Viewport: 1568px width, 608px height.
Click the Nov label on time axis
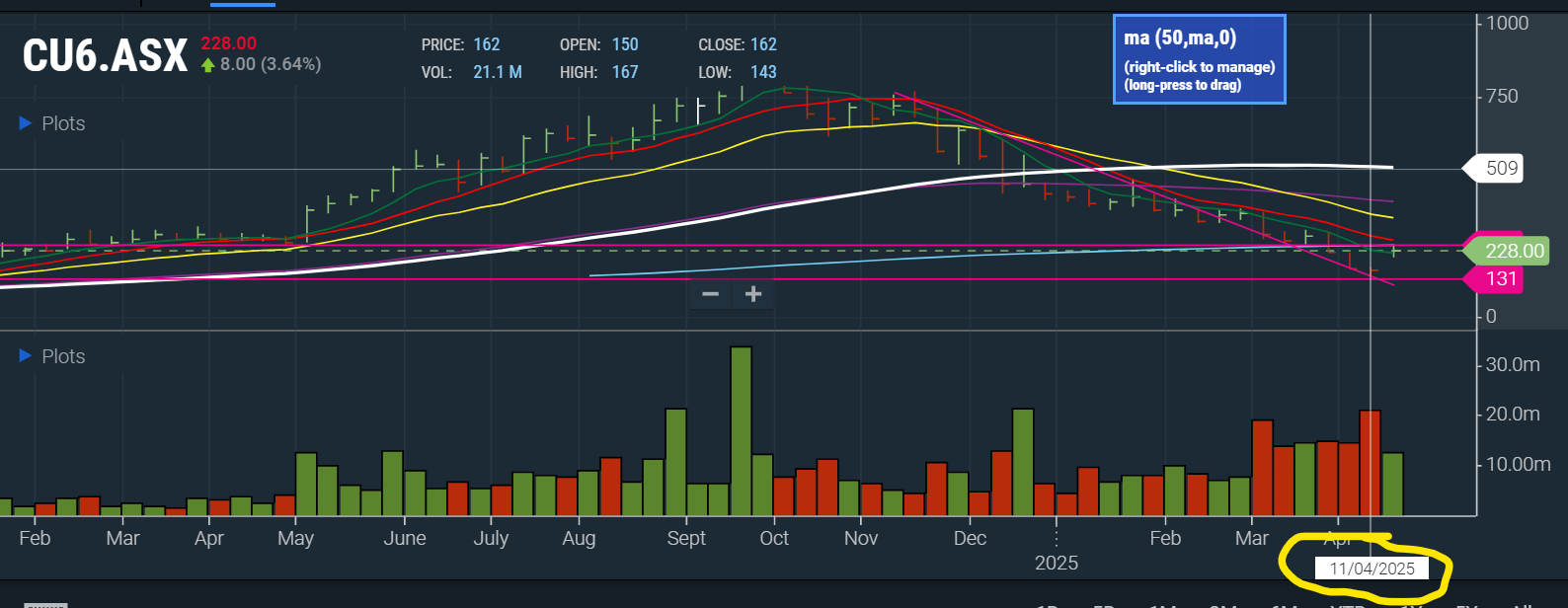click(x=861, y=538)
